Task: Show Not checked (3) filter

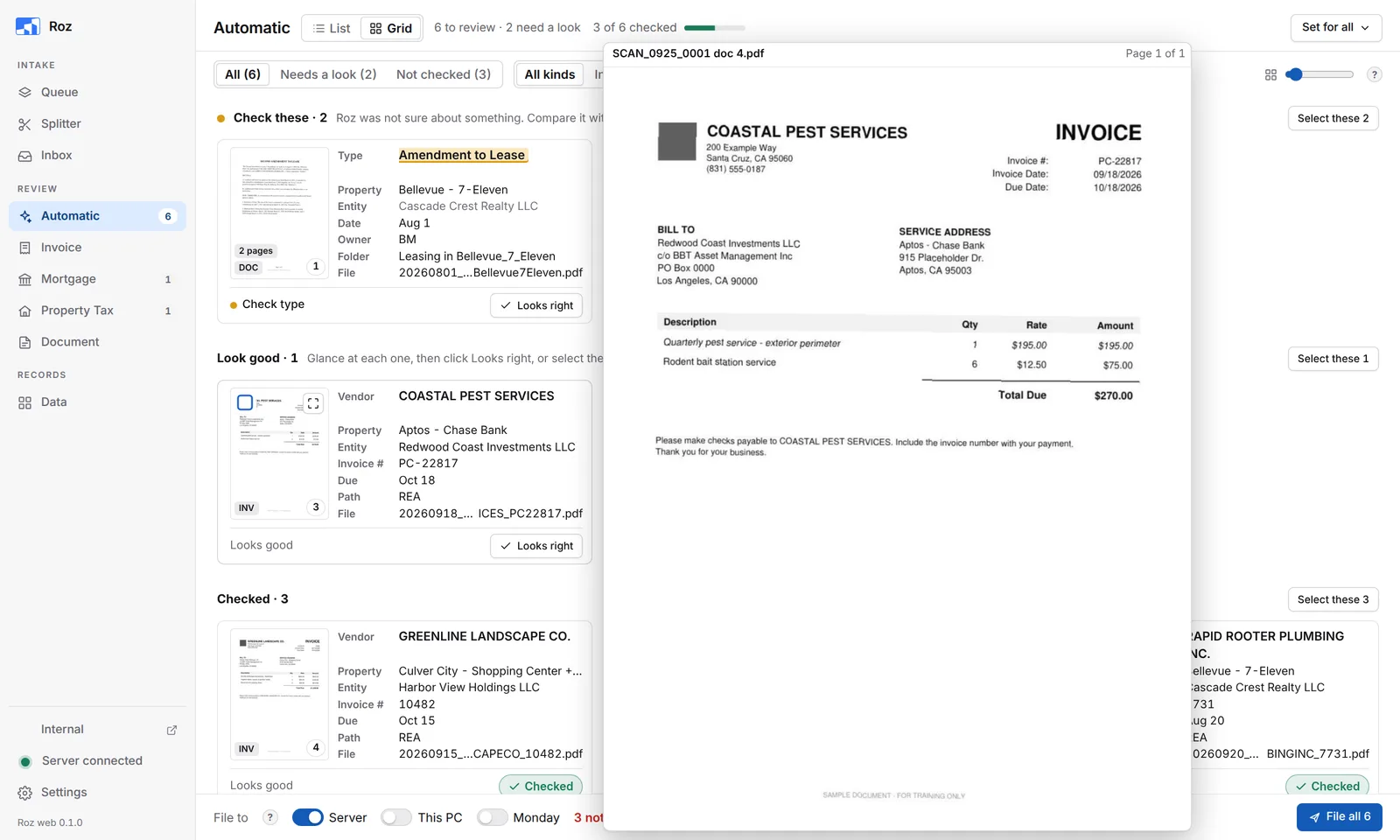Action: tap(444, 74)
